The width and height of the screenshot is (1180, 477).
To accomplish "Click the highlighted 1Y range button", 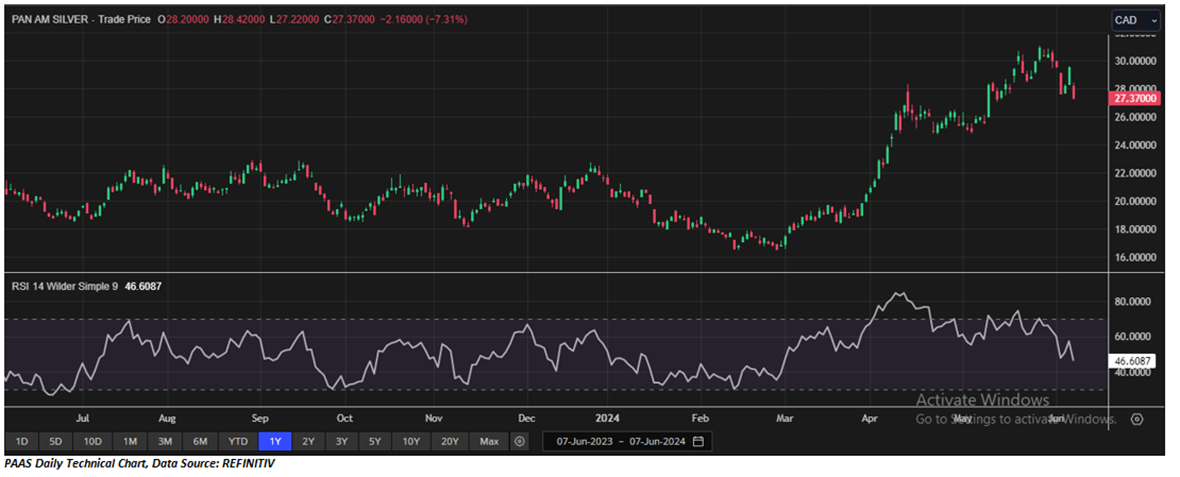I will (274, 441).
